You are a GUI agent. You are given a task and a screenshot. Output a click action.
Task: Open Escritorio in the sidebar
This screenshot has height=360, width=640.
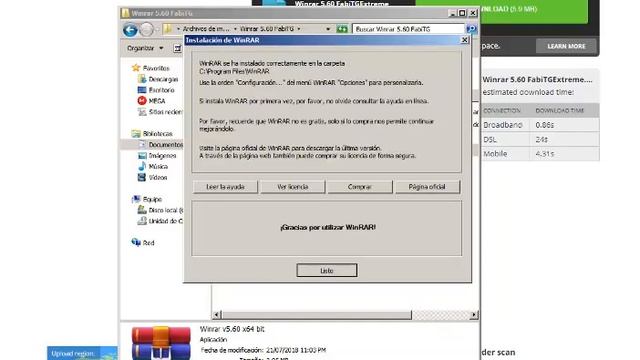tap(162, 90)
